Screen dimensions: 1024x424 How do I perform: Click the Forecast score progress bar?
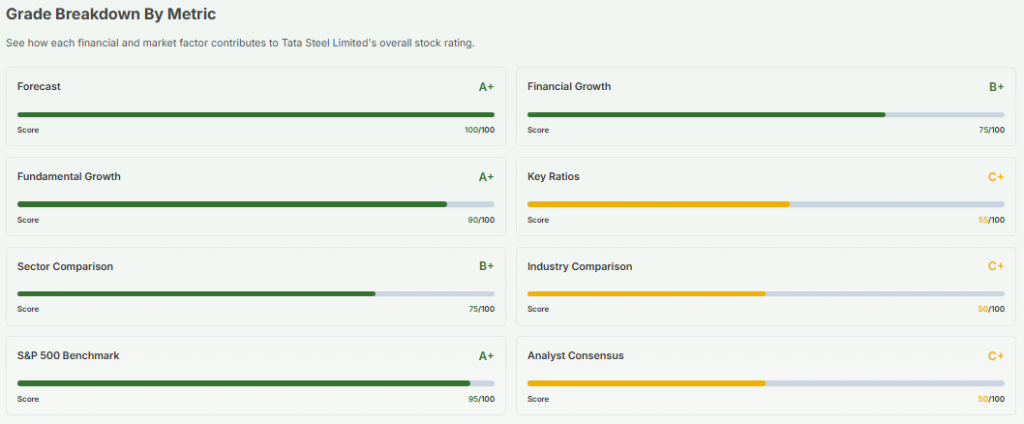tap(256, 115)
